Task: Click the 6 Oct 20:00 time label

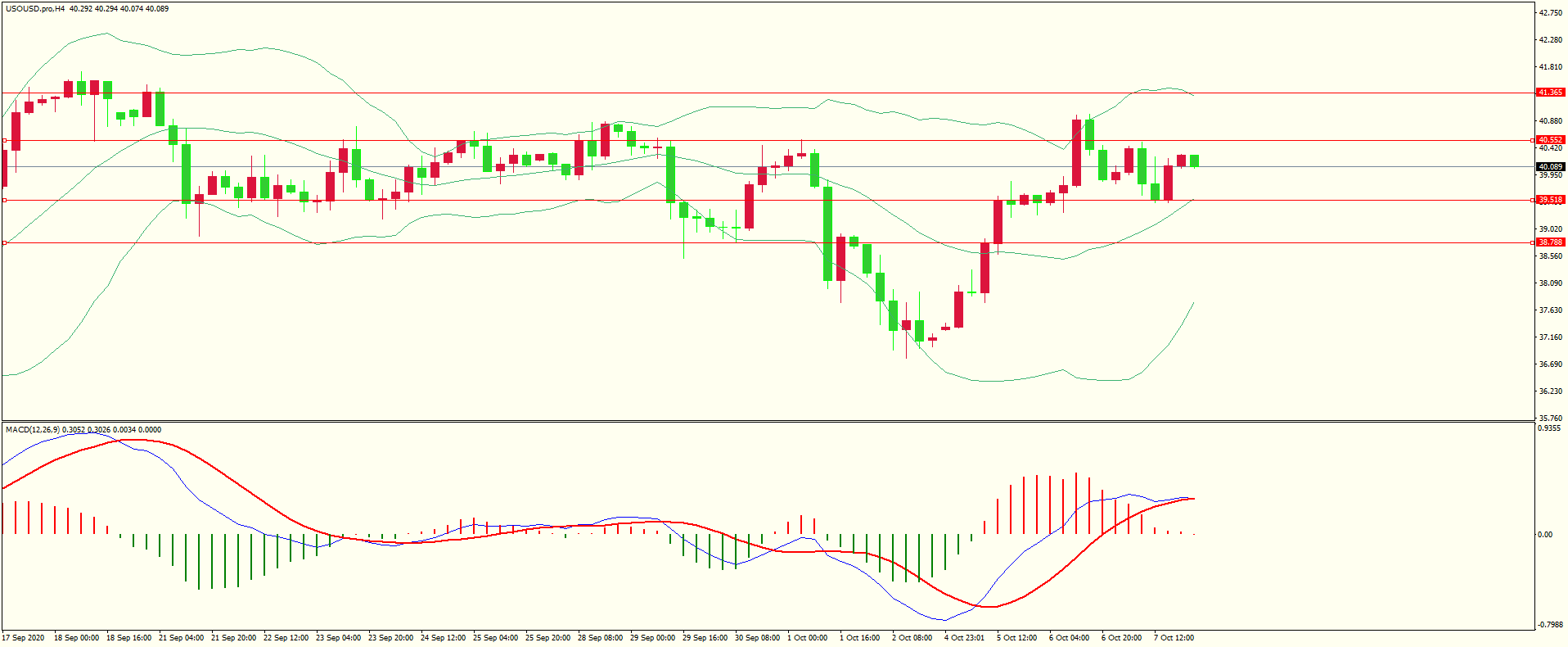Action: 1122,638
